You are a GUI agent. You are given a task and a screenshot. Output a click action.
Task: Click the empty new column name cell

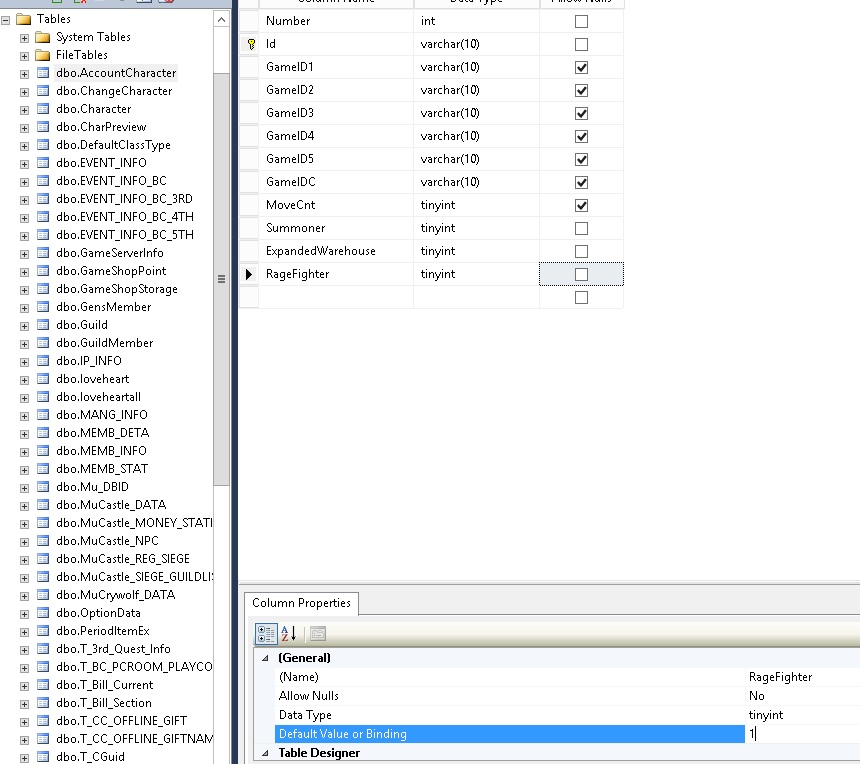click(x=336, y=297)
